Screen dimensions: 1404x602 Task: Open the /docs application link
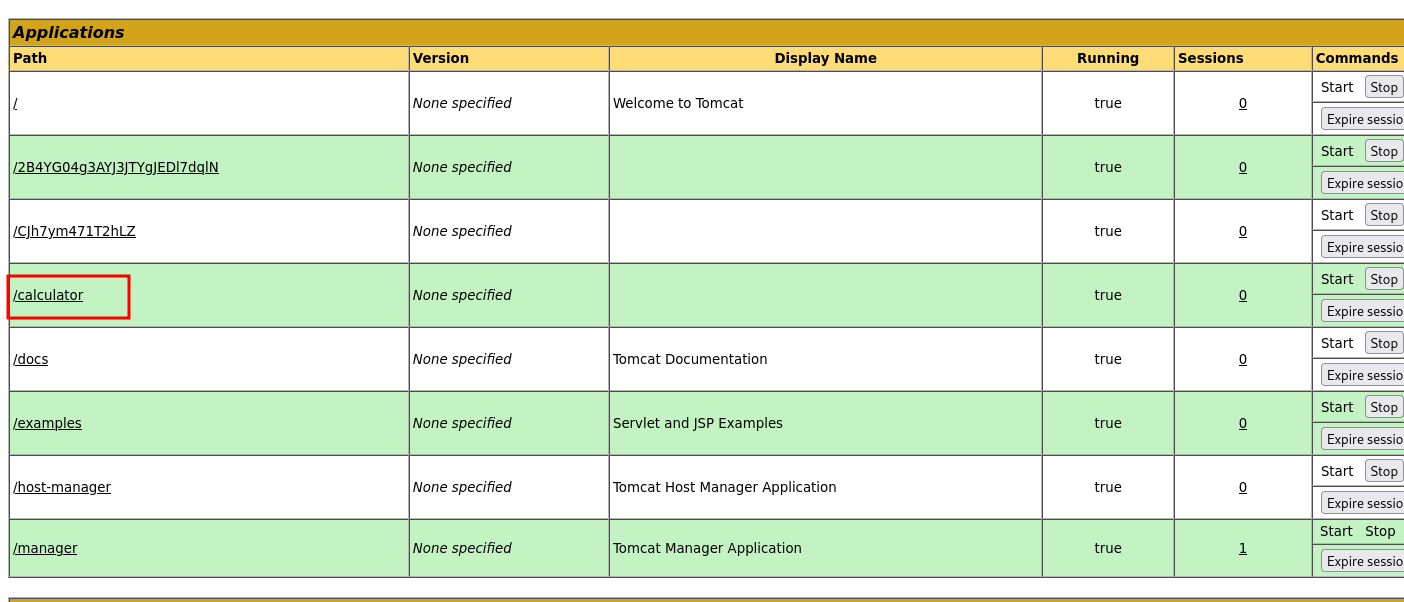pos(30,359)
